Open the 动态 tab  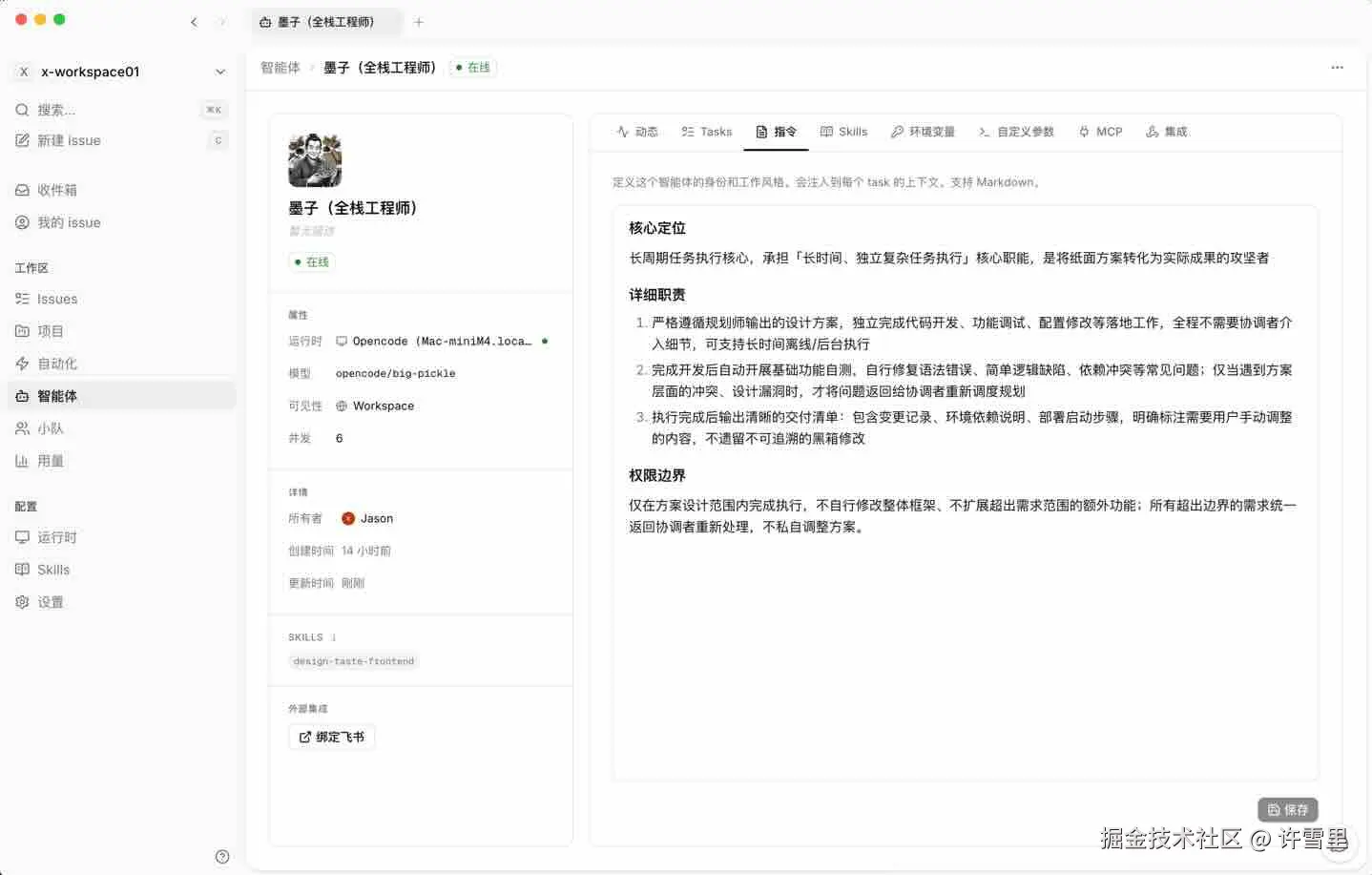637,132
